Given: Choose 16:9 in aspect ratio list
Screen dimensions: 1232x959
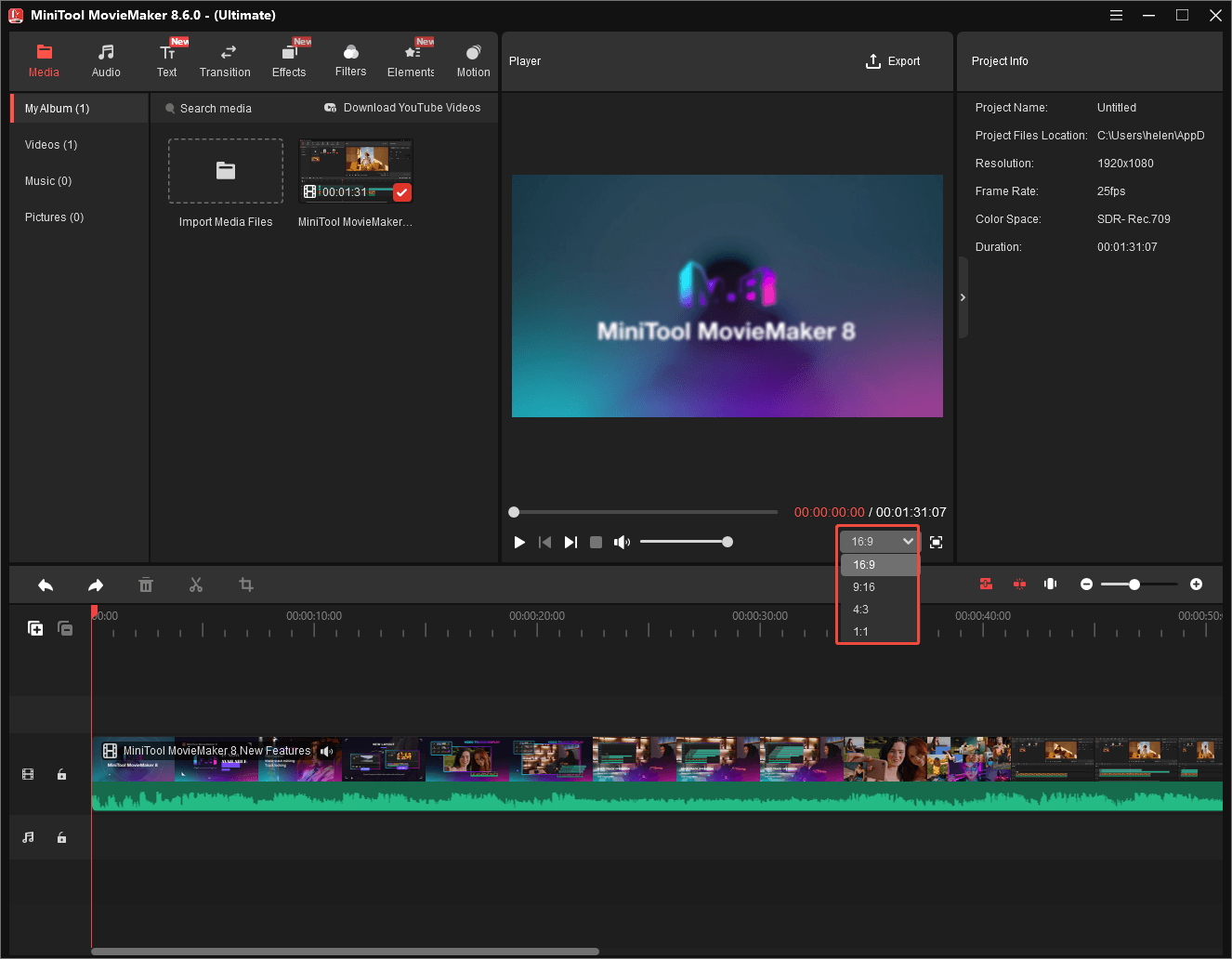Looking at the screenshot, I should 879,565.
